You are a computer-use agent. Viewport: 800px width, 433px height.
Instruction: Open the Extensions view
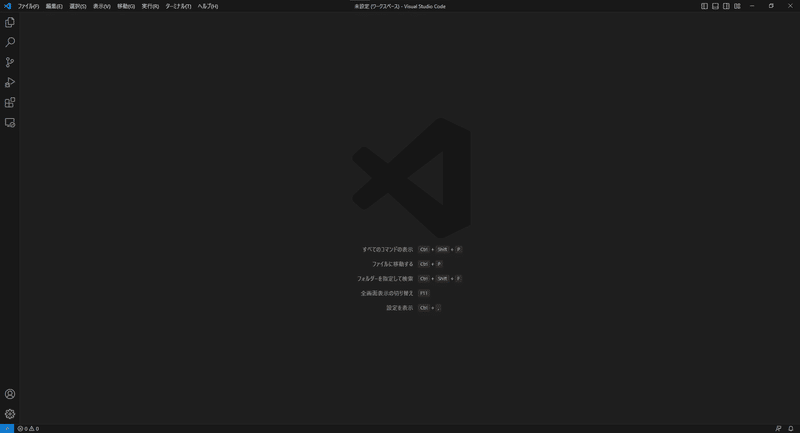[10, 103]
